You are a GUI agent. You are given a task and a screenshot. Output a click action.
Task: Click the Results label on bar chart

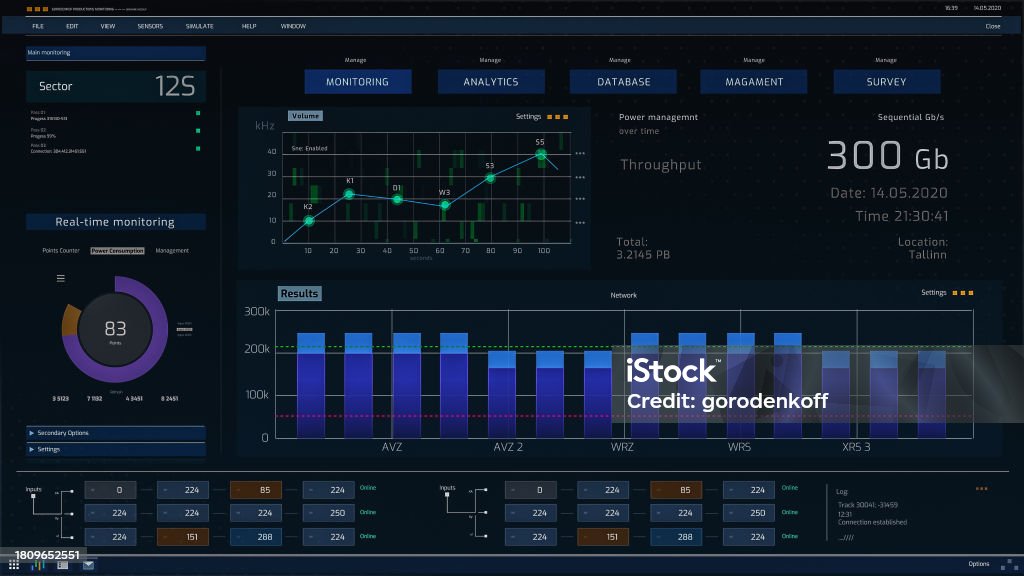(x=300, y=293)
